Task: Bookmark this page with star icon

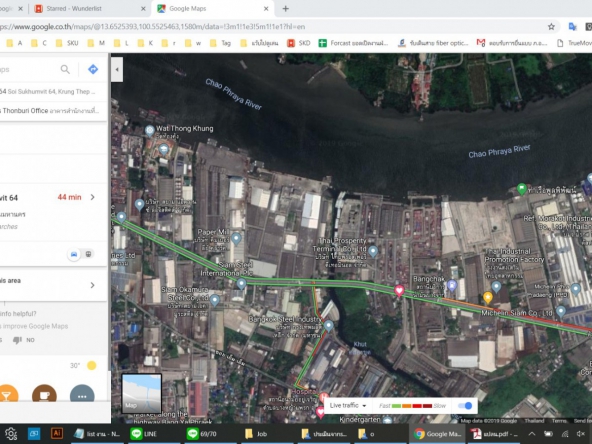Action: 551,27
